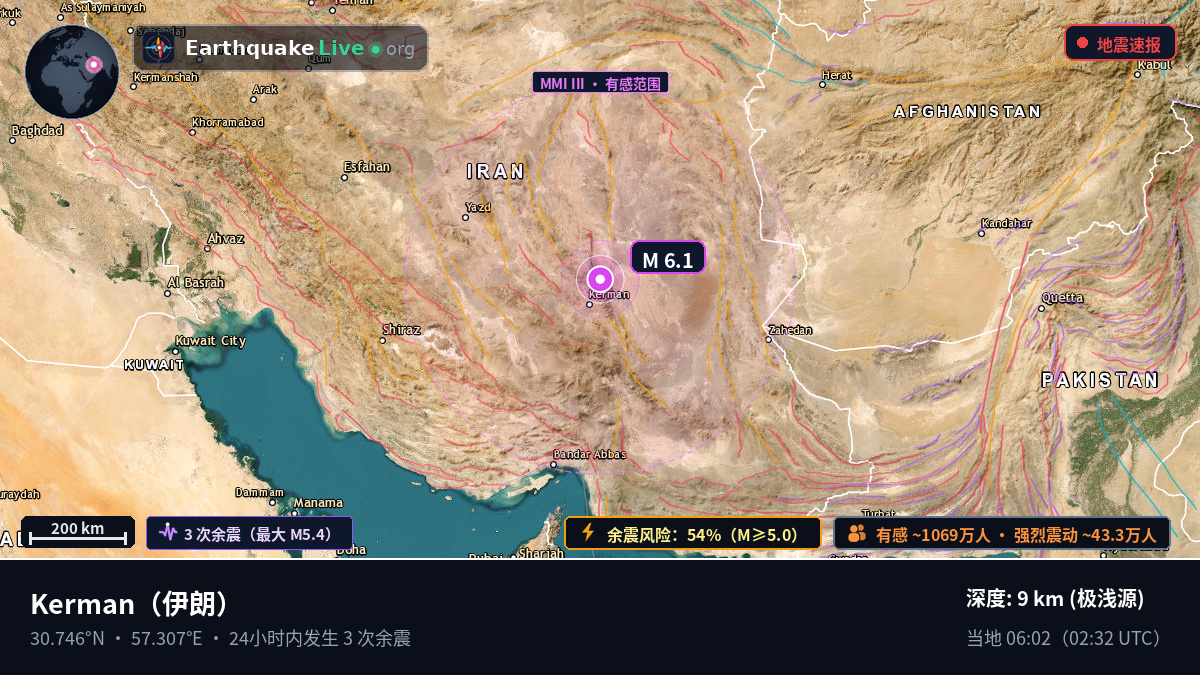Click the 余震风险: 54% badge
This screenshot has height=675, width=1200.
[x=693, y=533]
